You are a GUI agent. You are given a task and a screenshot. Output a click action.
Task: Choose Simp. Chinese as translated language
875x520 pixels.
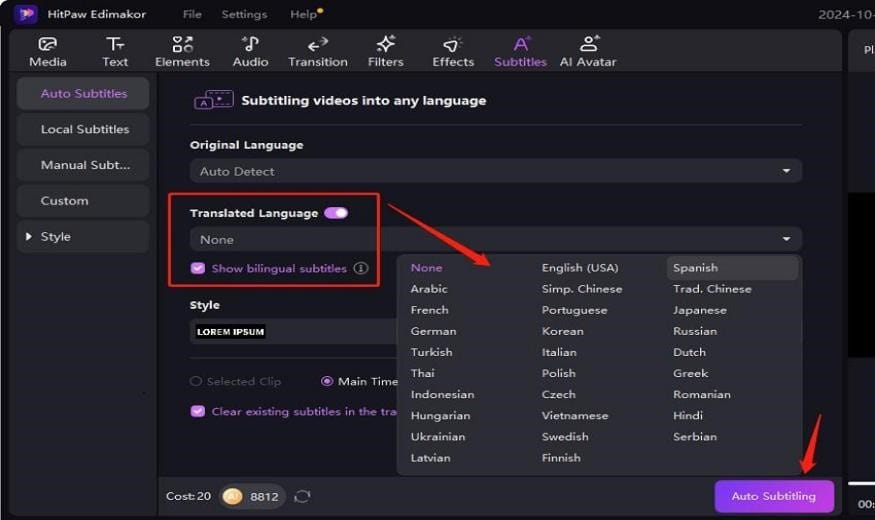tap(581, 289)
